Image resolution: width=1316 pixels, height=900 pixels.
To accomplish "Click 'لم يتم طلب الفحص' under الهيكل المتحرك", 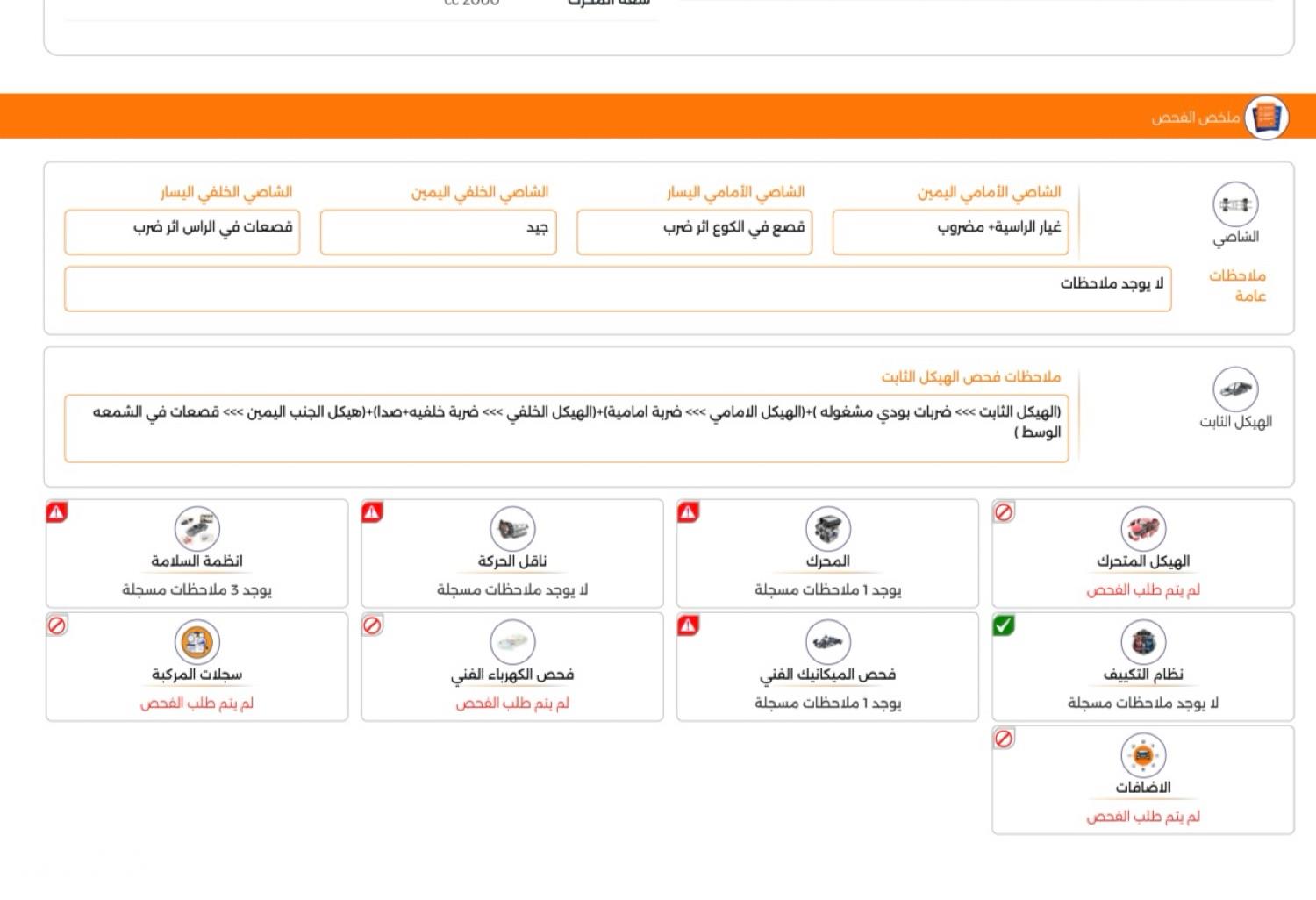I will pyautogui.click(x=1143, y=590).
